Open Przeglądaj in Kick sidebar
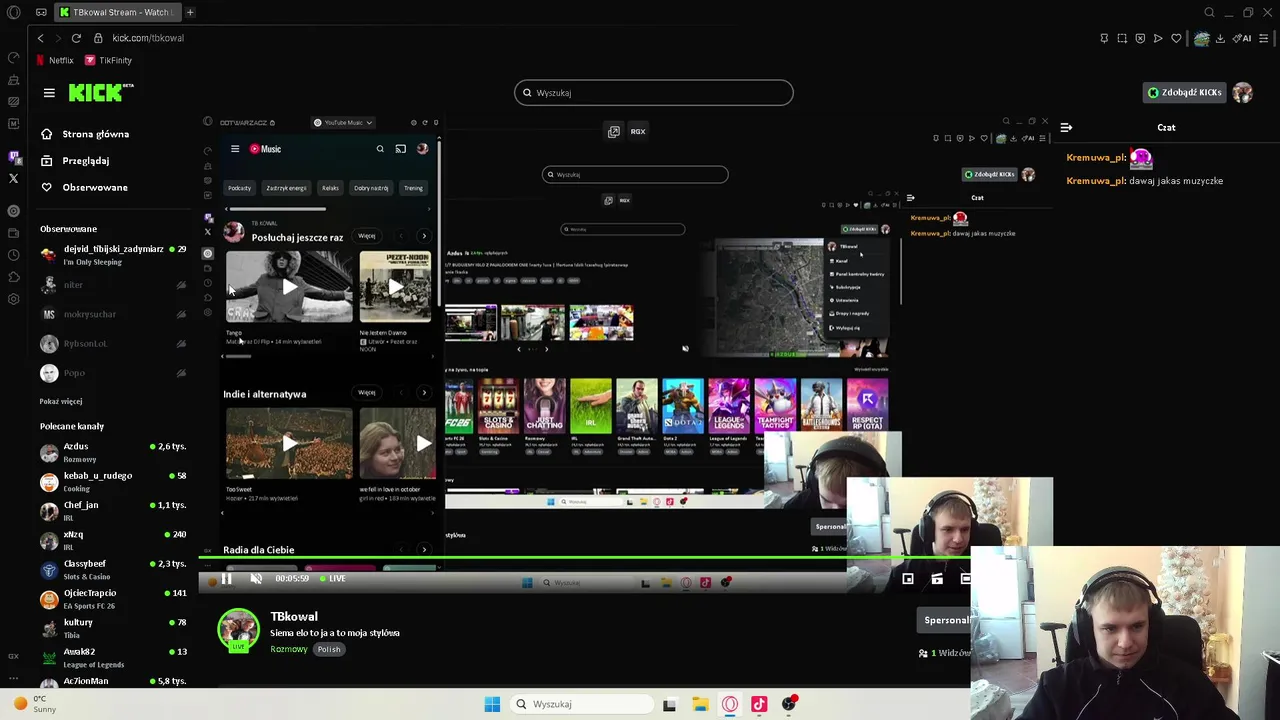Image resolution: width=1280 pixels, height=720 pixels. (74, 160)
